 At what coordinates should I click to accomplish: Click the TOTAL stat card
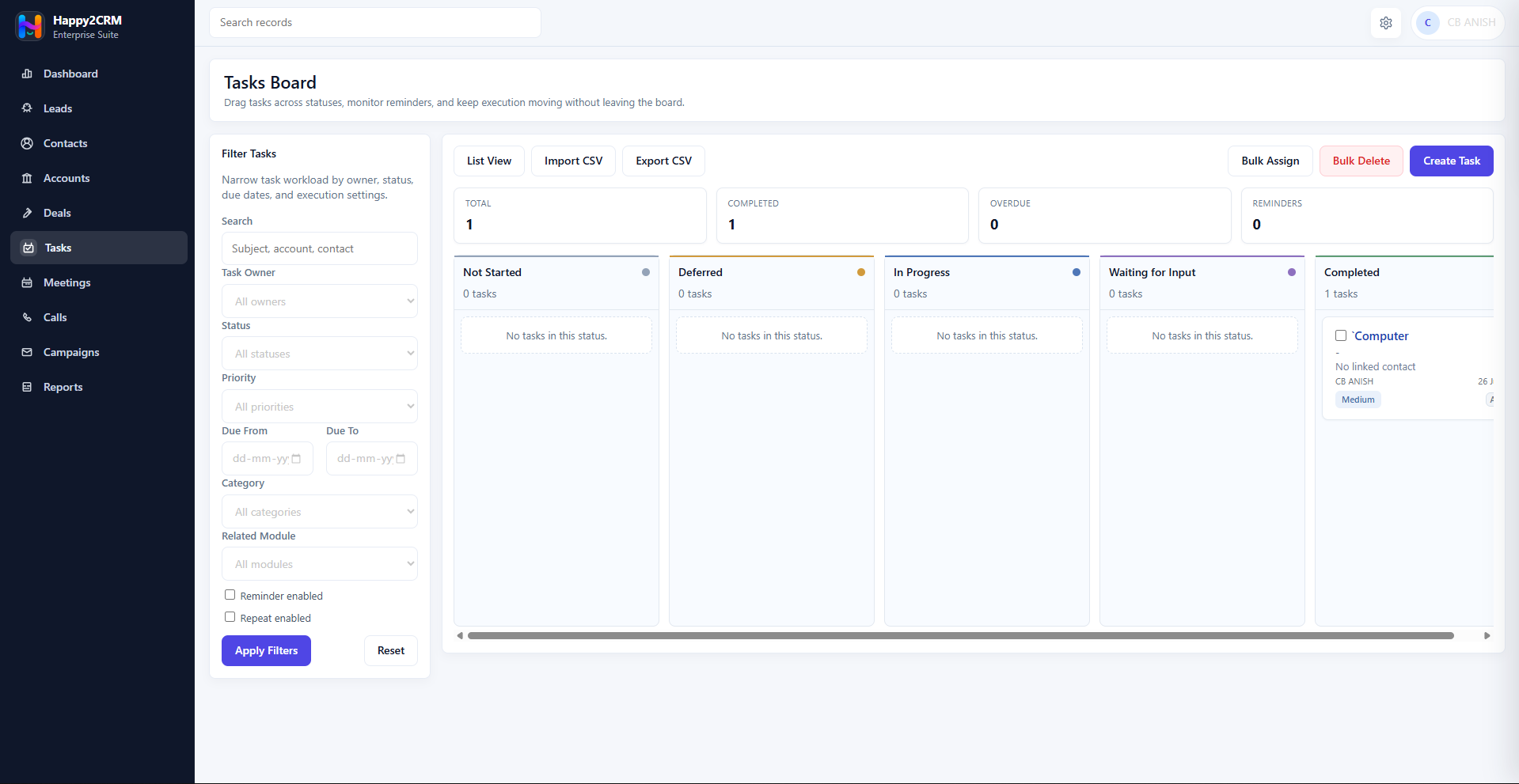tap(580, 215)
